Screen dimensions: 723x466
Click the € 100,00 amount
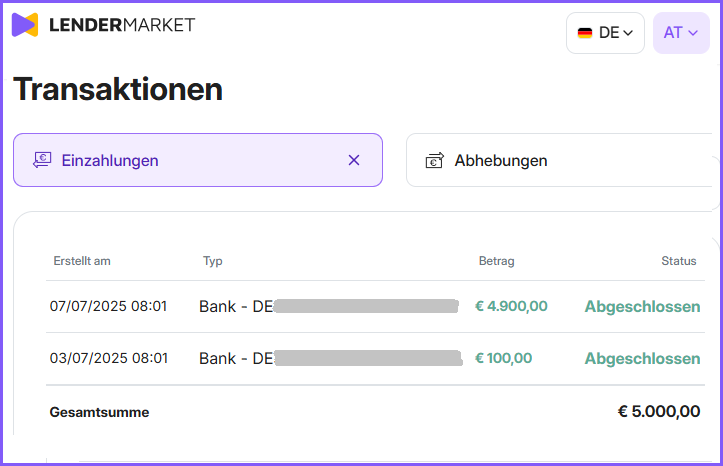pyautogui.click(x=504, y=358)
